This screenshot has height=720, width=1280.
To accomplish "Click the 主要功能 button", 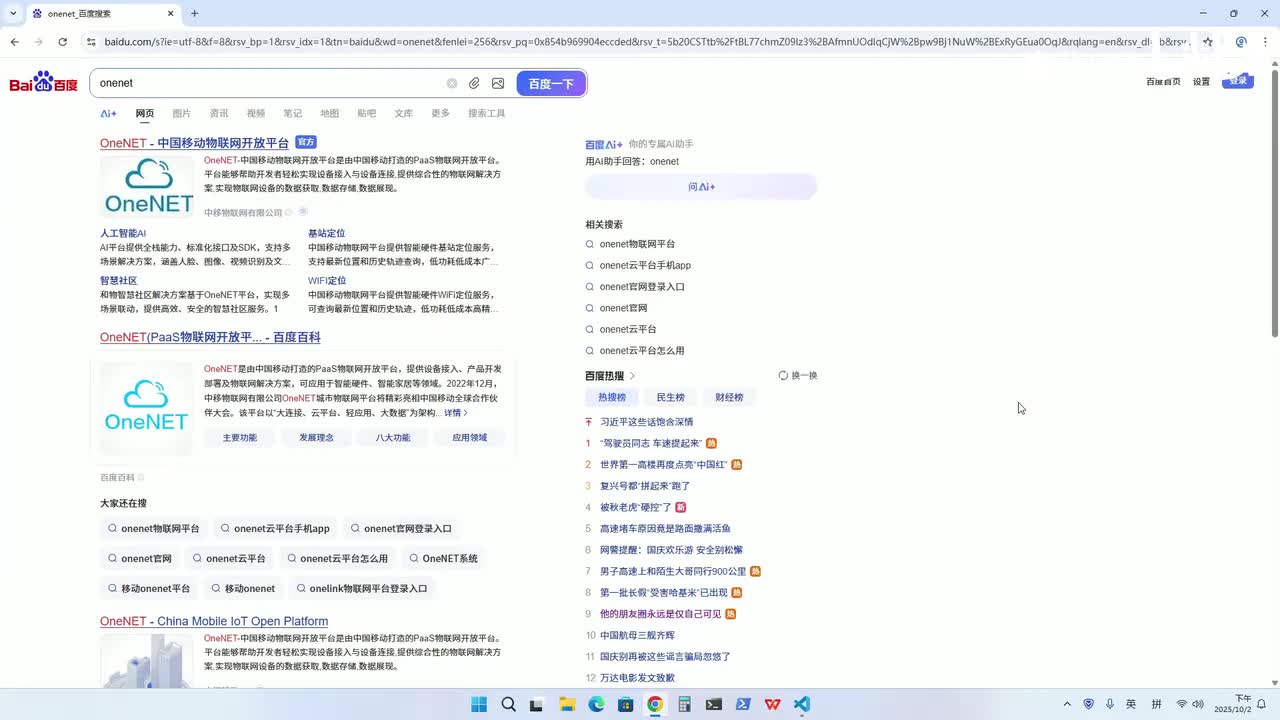I will click(240, 437).
